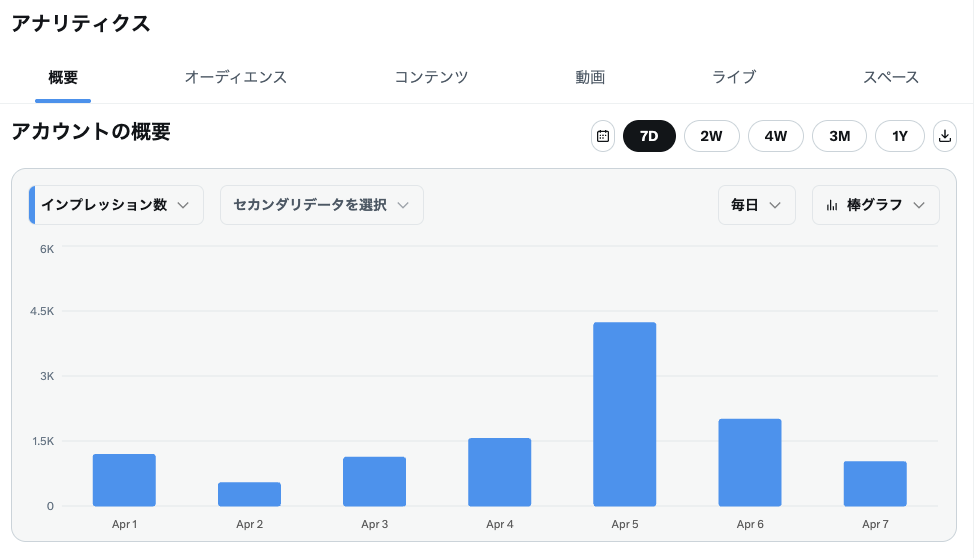Image resolution: width=980 pixels, height=558 pixels.
Task: Go to the 動画 tab
Action: 590,77
